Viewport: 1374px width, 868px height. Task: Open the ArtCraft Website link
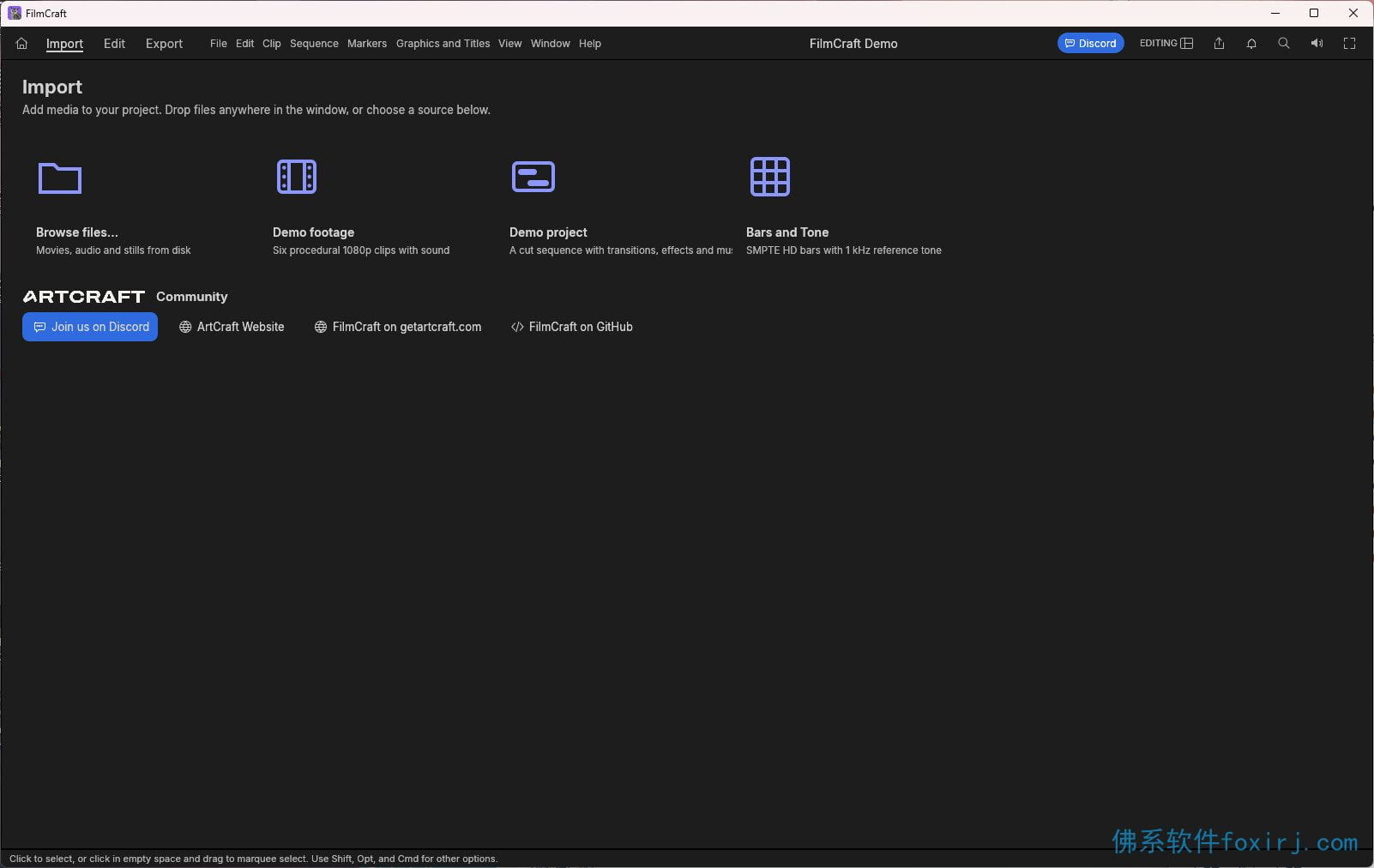(232, 327)
